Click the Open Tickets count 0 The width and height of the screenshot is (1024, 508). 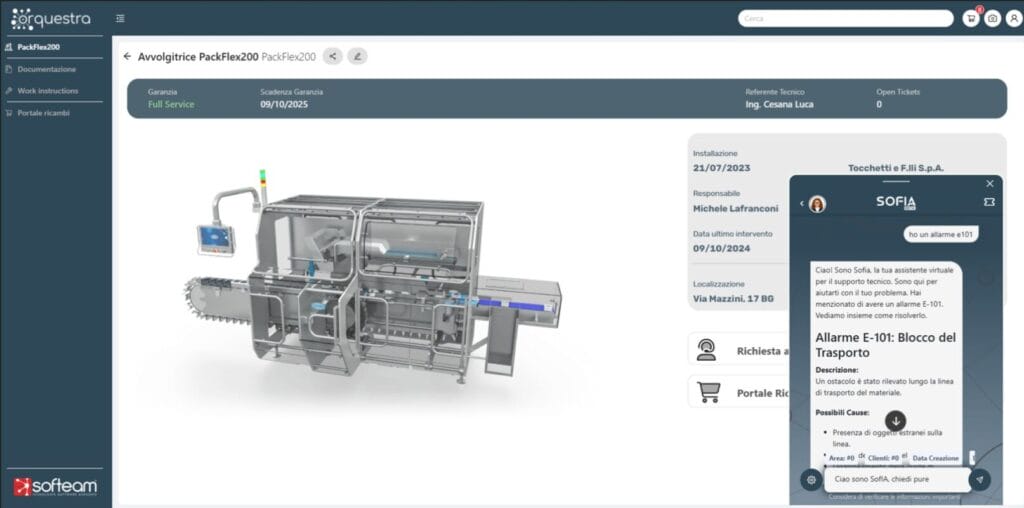click(x=879, y=104)
